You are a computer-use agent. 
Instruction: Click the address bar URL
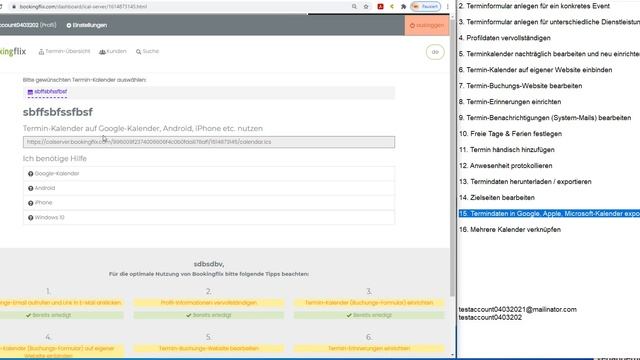click(x=83, y=7)
